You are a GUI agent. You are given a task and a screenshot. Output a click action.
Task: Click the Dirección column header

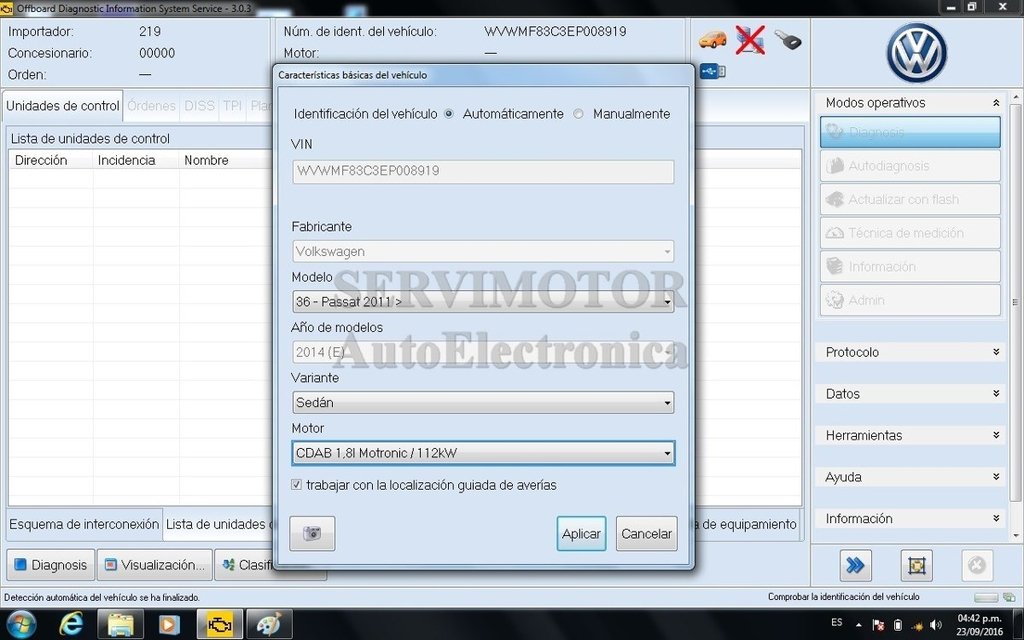(51, 160)
